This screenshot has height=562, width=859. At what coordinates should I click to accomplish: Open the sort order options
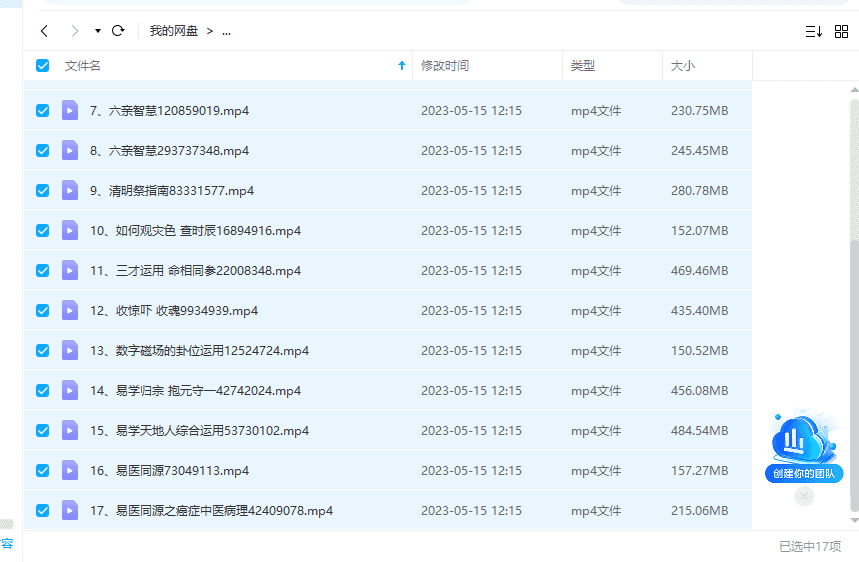813,31
